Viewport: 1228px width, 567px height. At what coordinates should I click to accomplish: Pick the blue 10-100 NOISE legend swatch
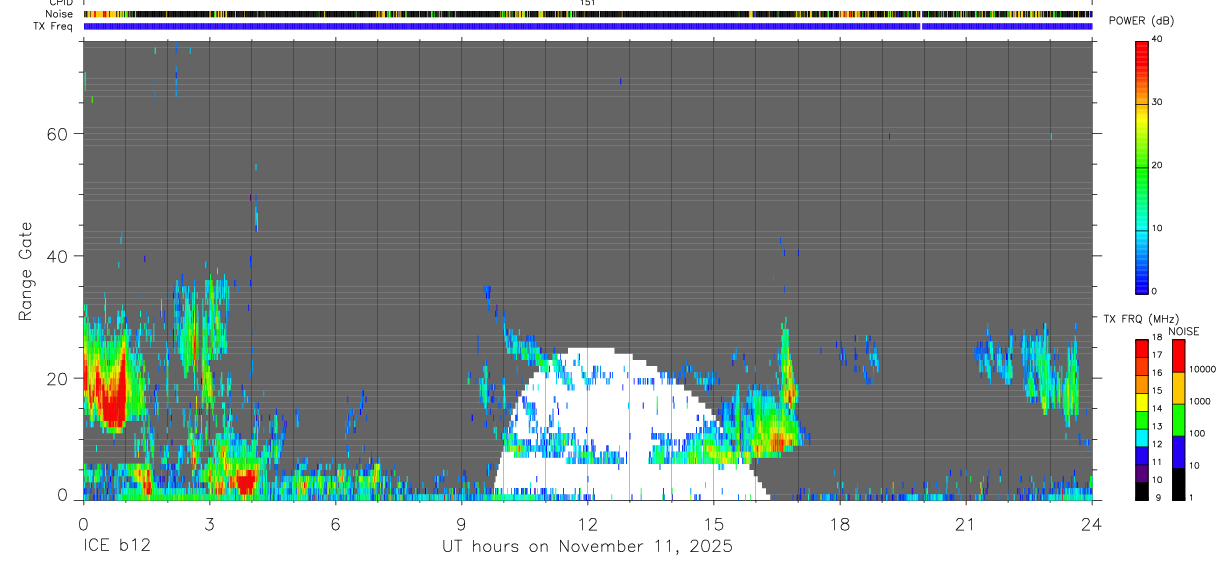(1180, 451)
